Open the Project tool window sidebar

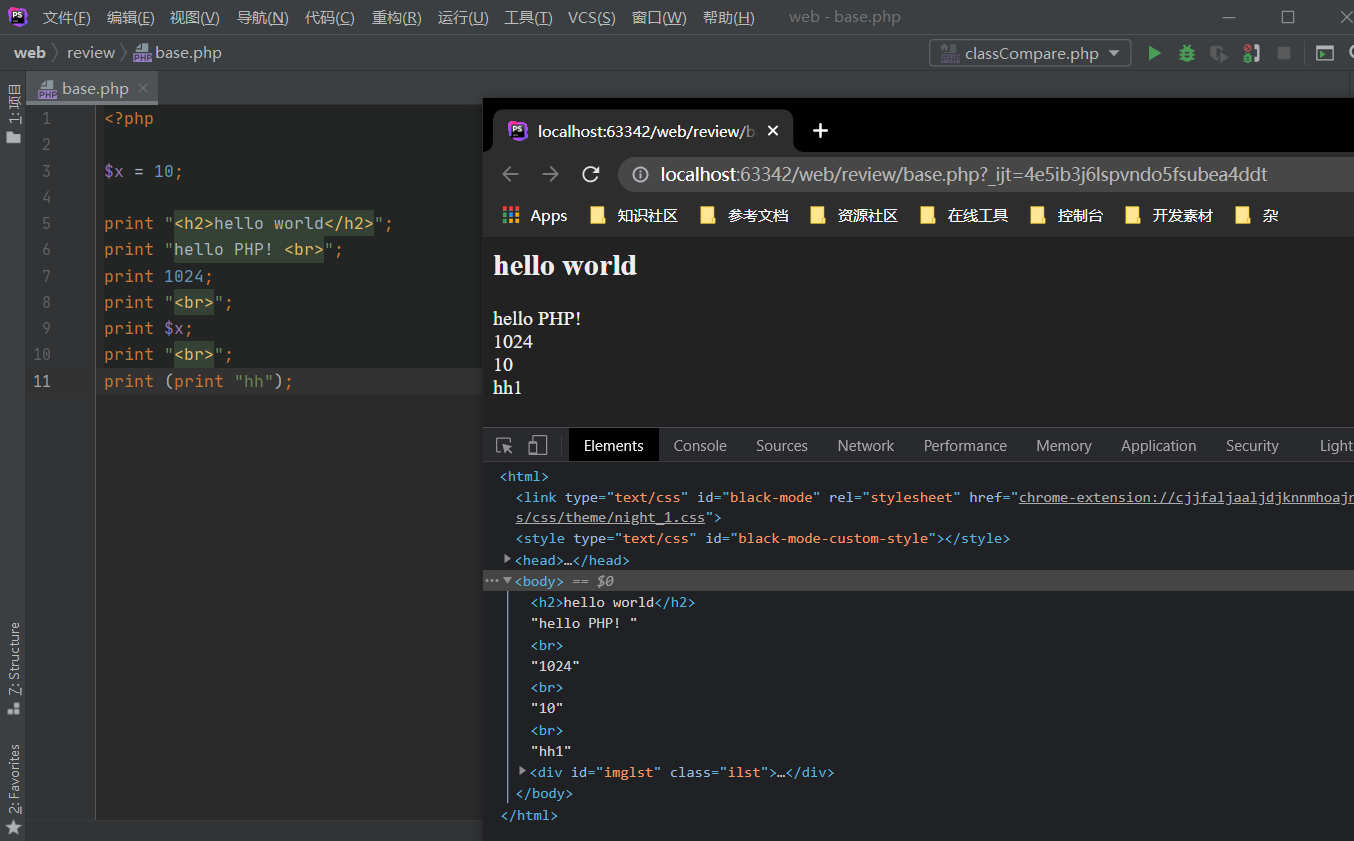coord(13,115)
